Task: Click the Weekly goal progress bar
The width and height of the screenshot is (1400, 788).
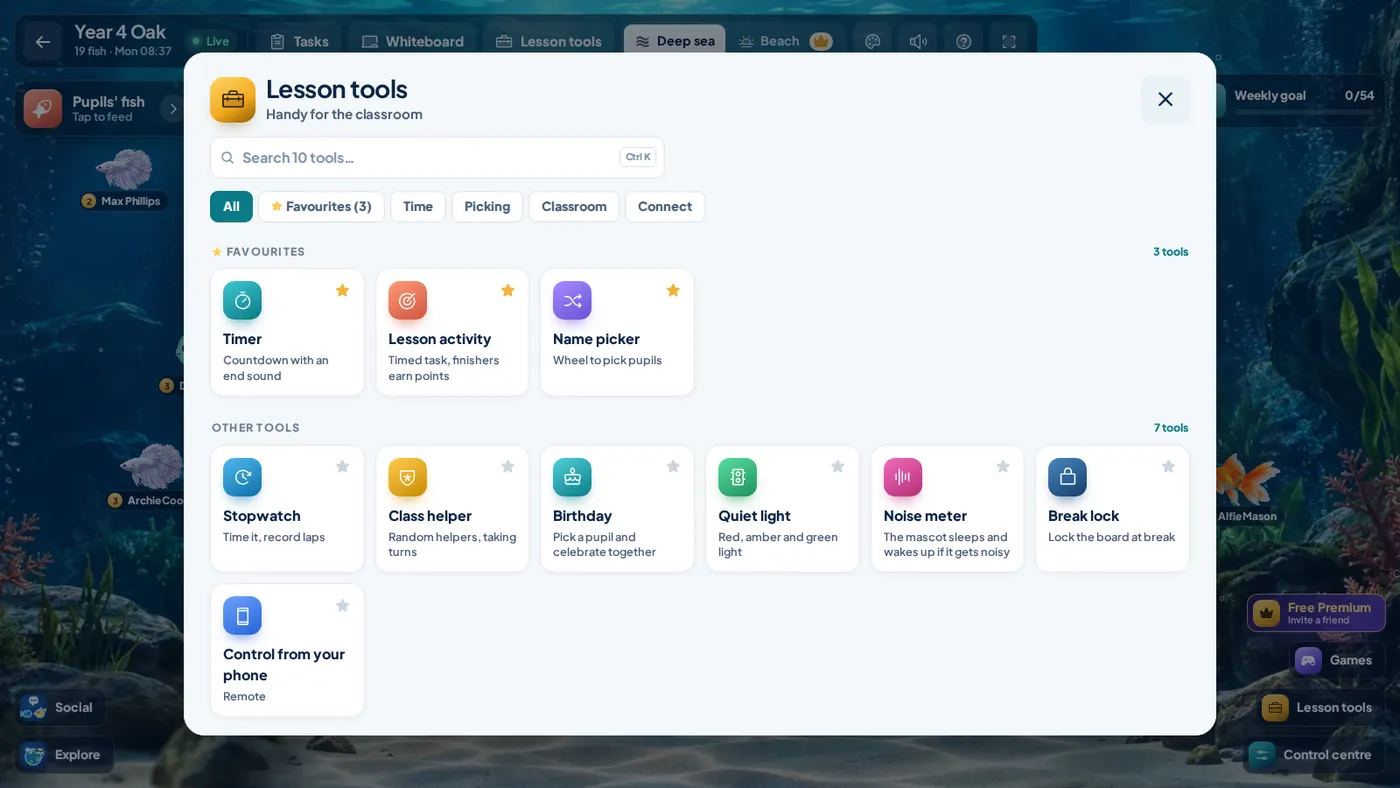Action: (x=1304, y=113)
